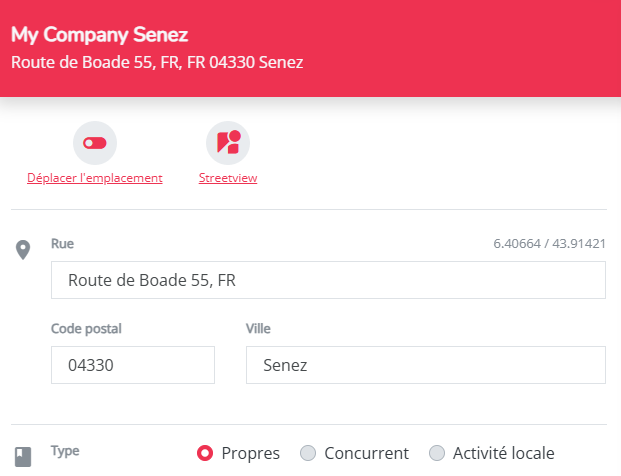Click the Rue field label
Screen dimensions: 621x476
coord(62,243)
